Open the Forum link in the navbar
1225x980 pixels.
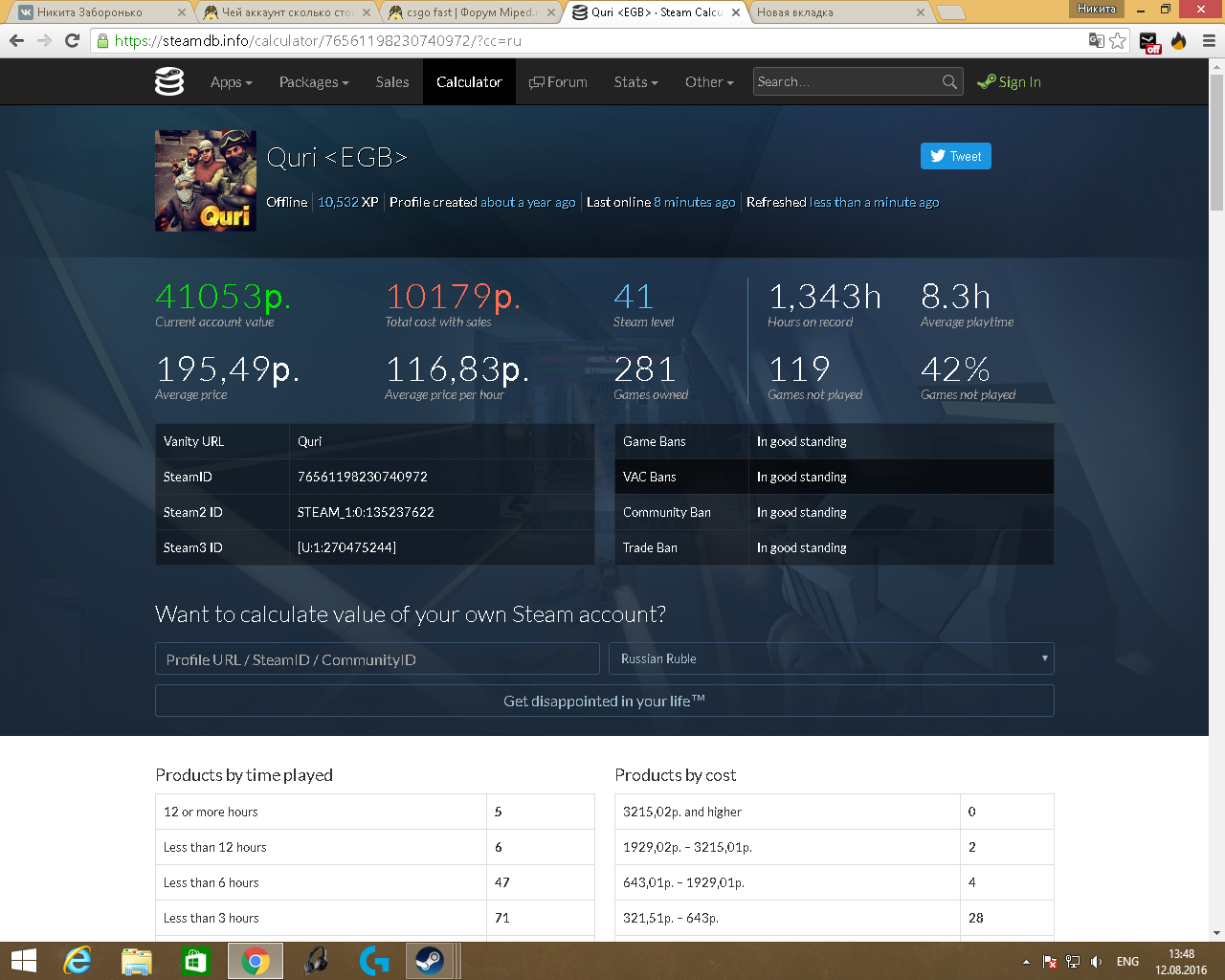point(558,82)
